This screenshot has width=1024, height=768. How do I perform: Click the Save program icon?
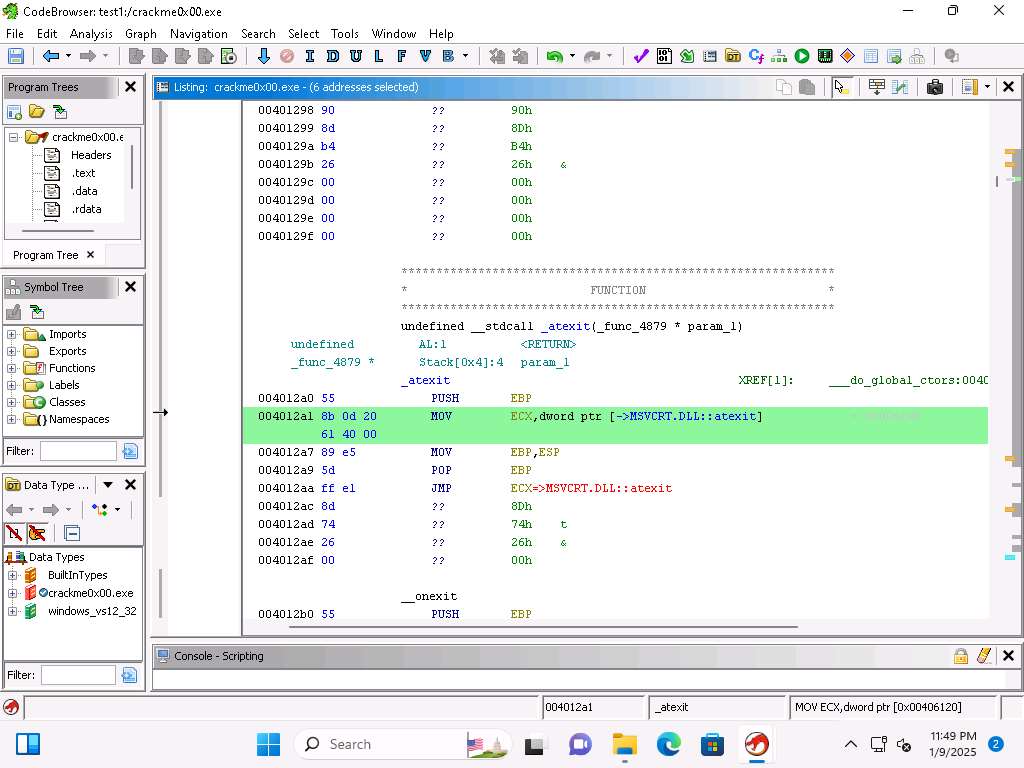(x=16, y=57)
